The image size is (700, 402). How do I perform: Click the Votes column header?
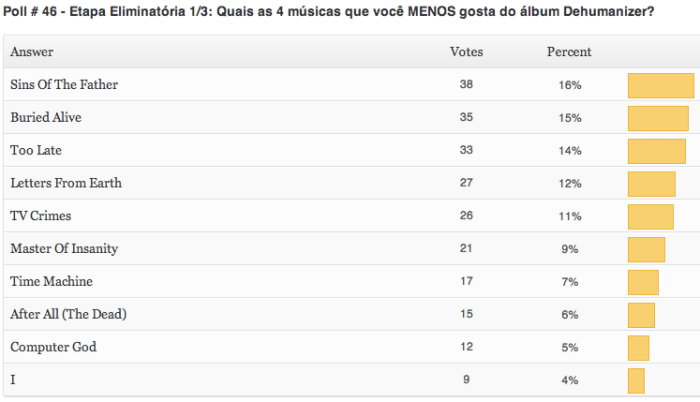coord(466,52)
